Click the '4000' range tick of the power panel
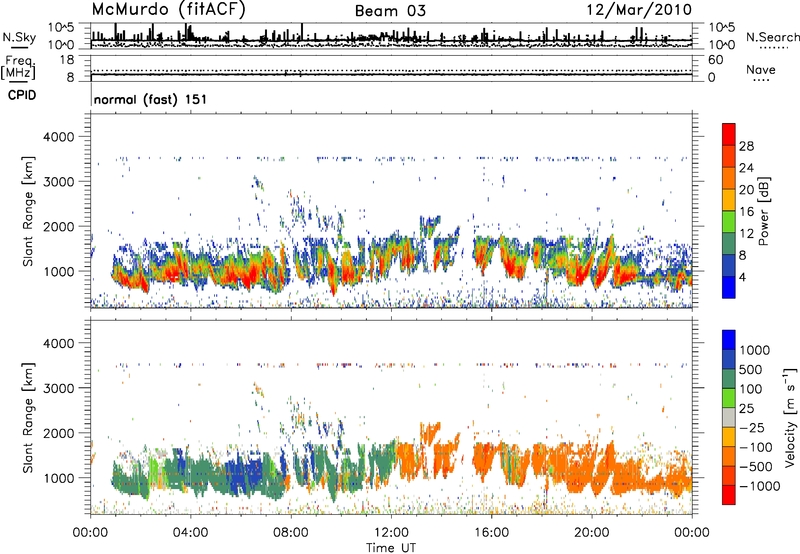The width and height of the screenshot is (800, 554). coord(59,137)
